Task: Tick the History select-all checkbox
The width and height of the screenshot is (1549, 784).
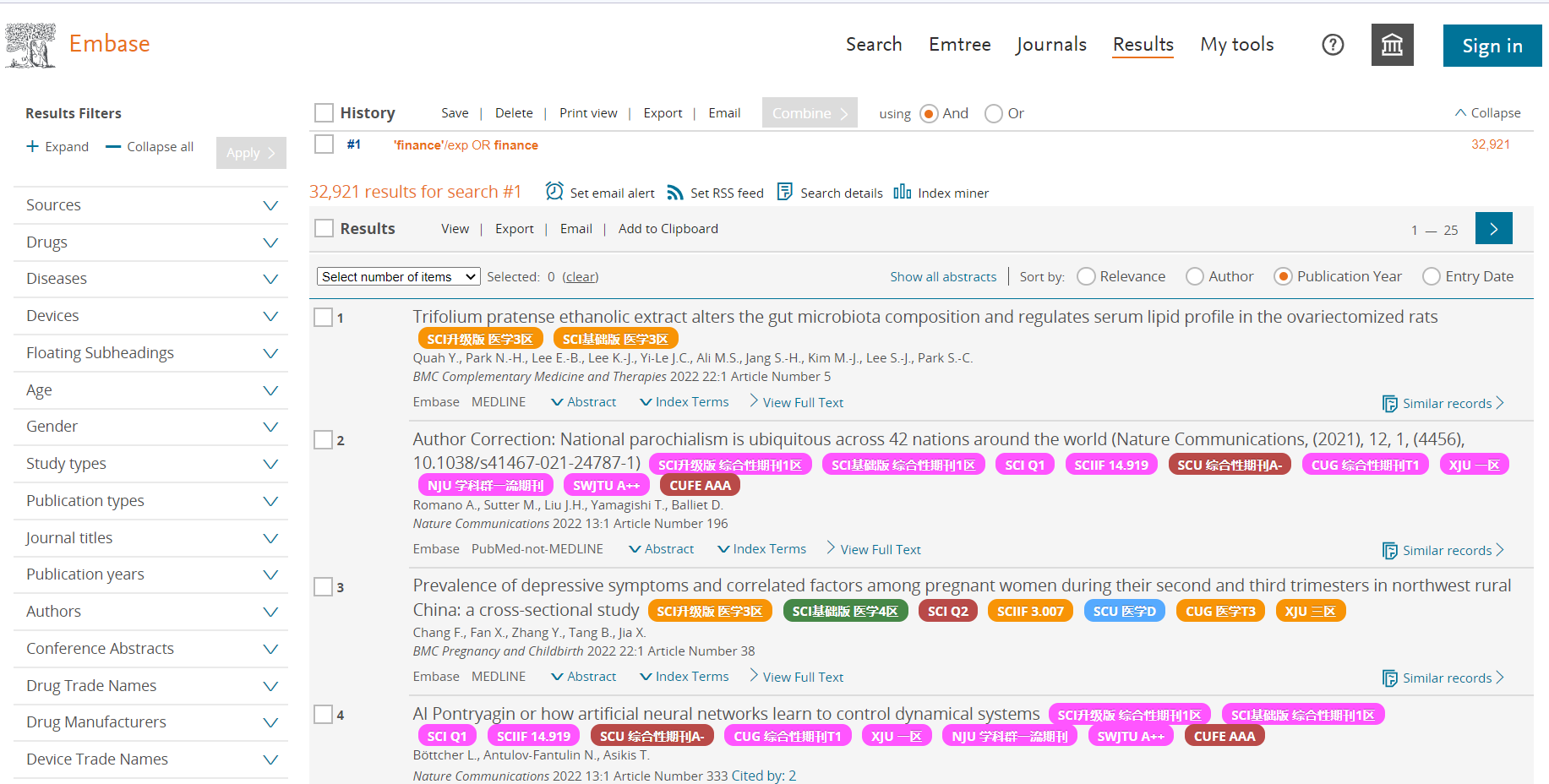Action: point(324,112)
